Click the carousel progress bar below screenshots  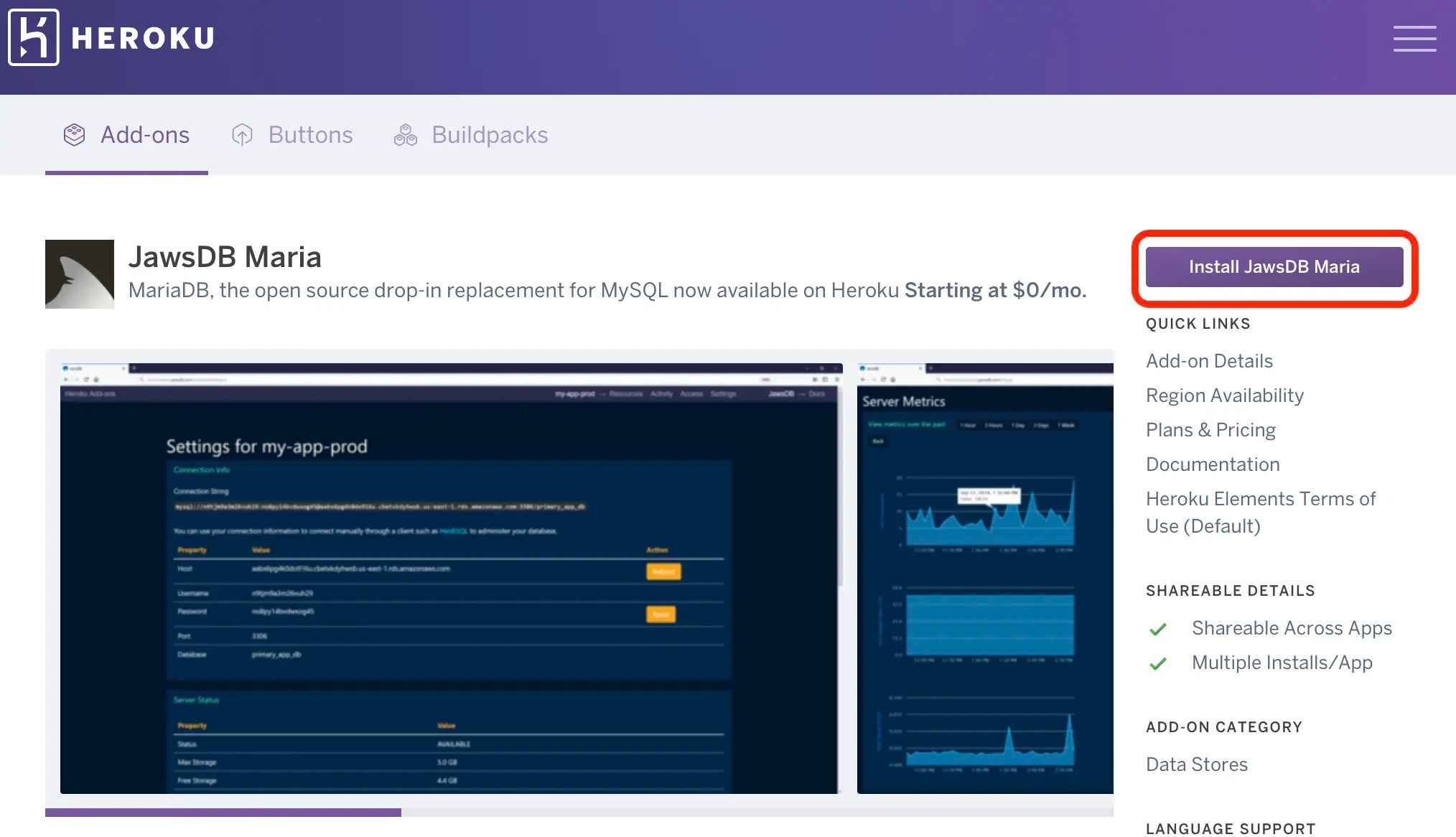click(223, 811)
